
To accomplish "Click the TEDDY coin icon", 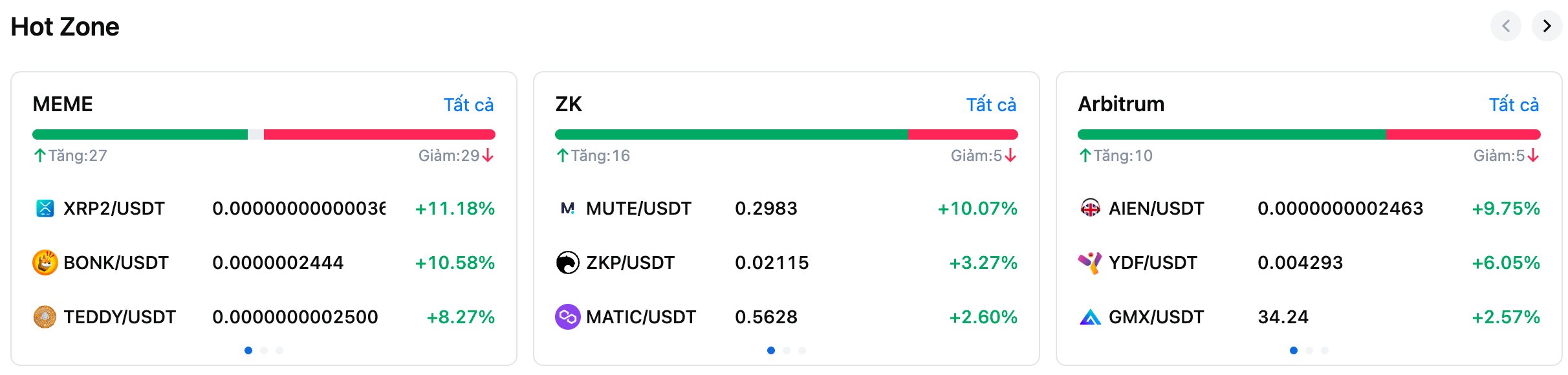I will pyautogui.click(x=45, y=317).
